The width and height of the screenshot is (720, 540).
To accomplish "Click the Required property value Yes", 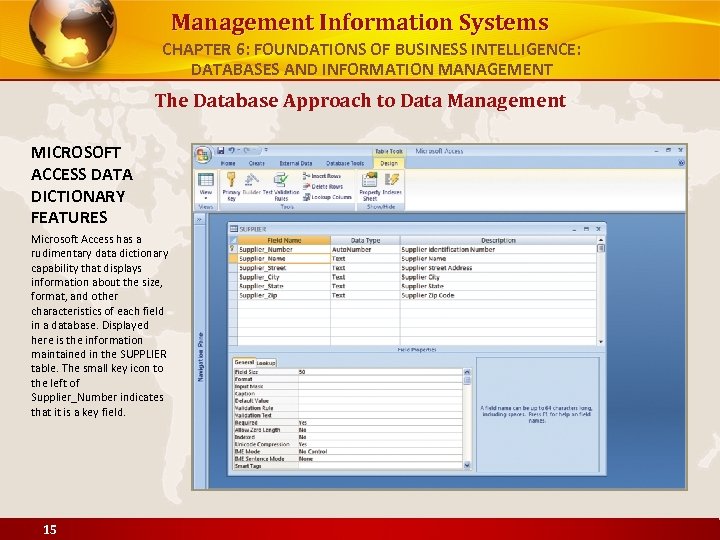I will [x=380, y=422].
